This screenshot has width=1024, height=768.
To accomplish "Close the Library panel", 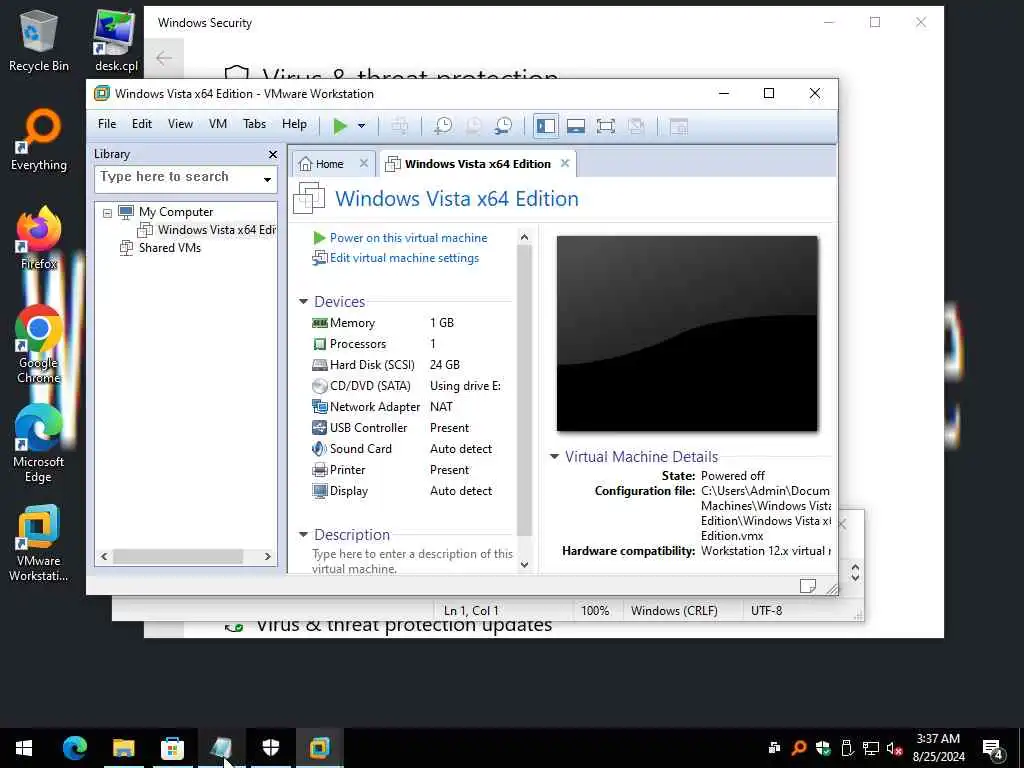I will (x=273, y=155).
